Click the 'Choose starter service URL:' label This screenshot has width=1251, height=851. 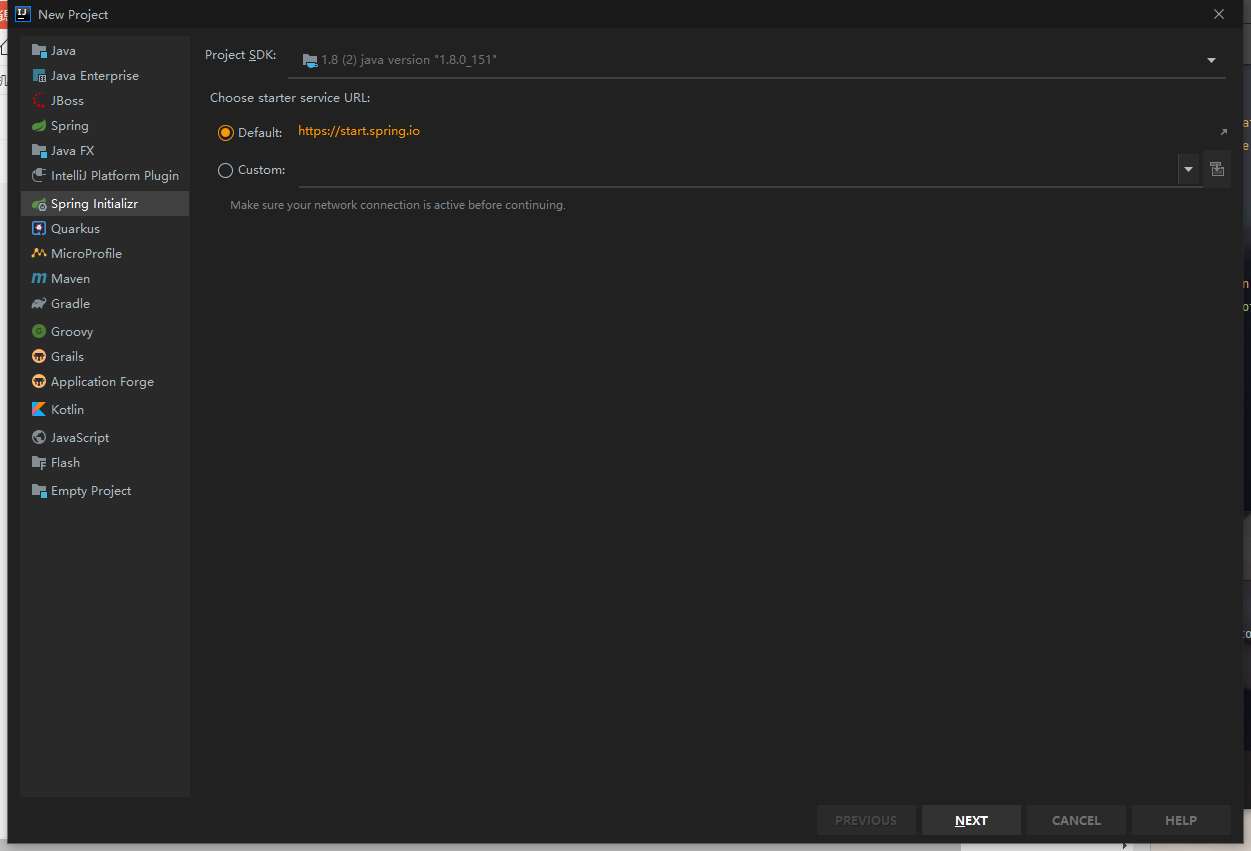pos(290,98)
